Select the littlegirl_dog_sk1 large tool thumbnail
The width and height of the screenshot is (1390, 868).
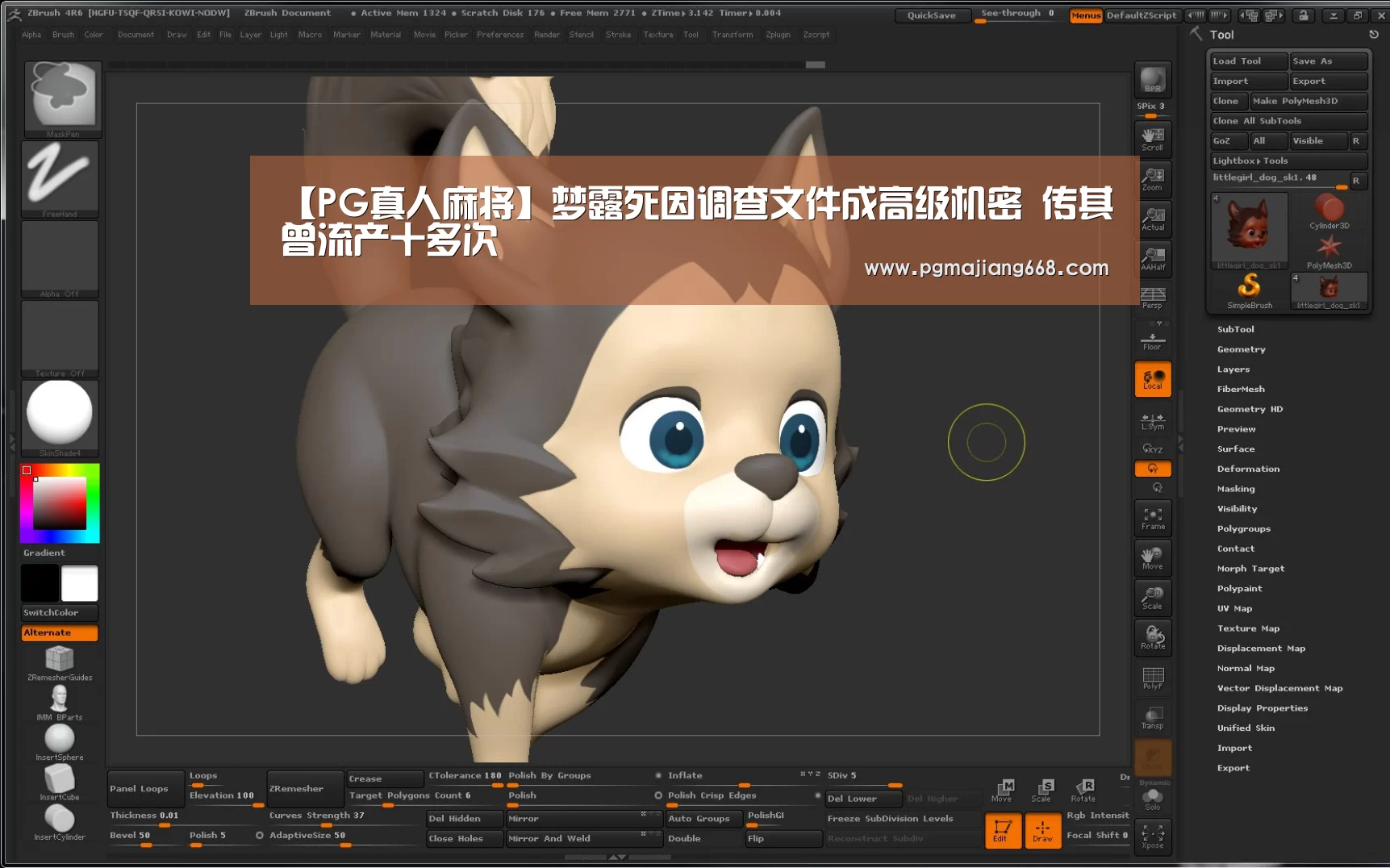pos(1248,230)
